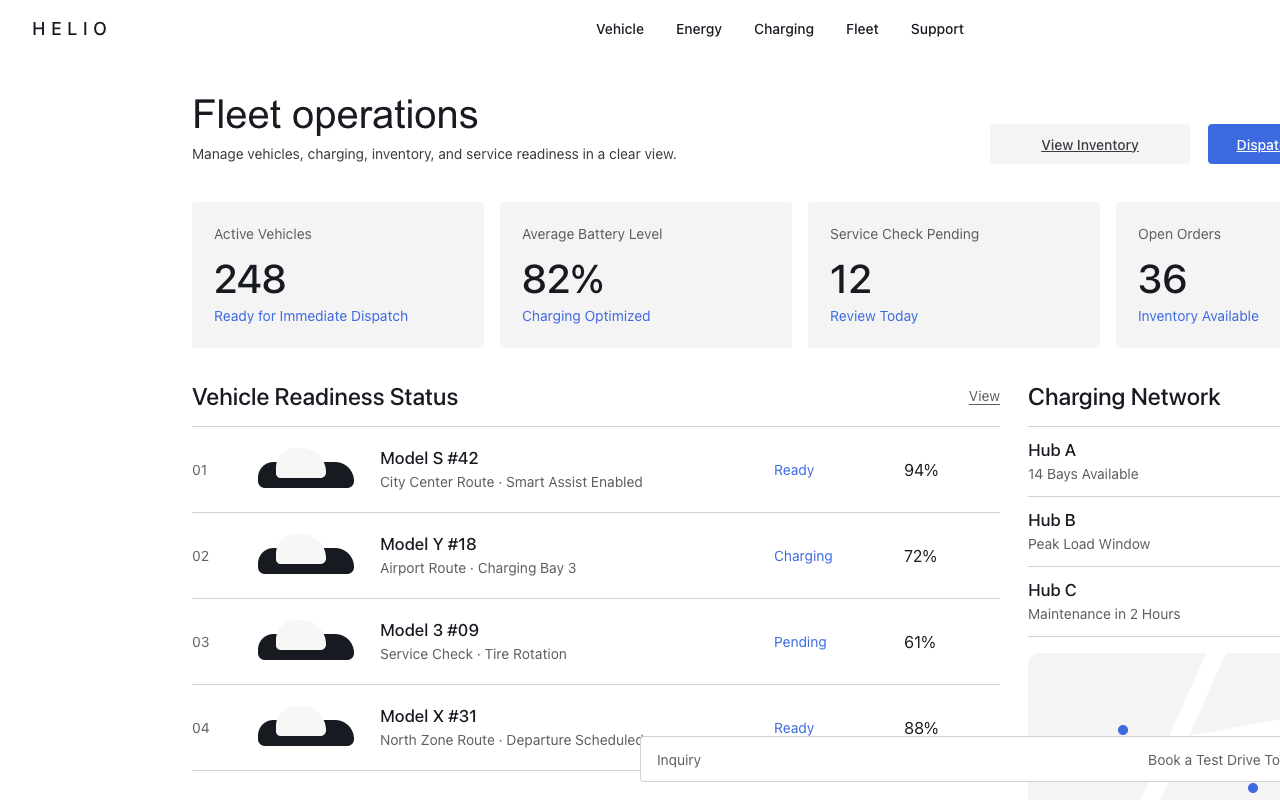Click the Model X #31 car icon
The width and height of the screenshot is (1280, 800).
306,727
